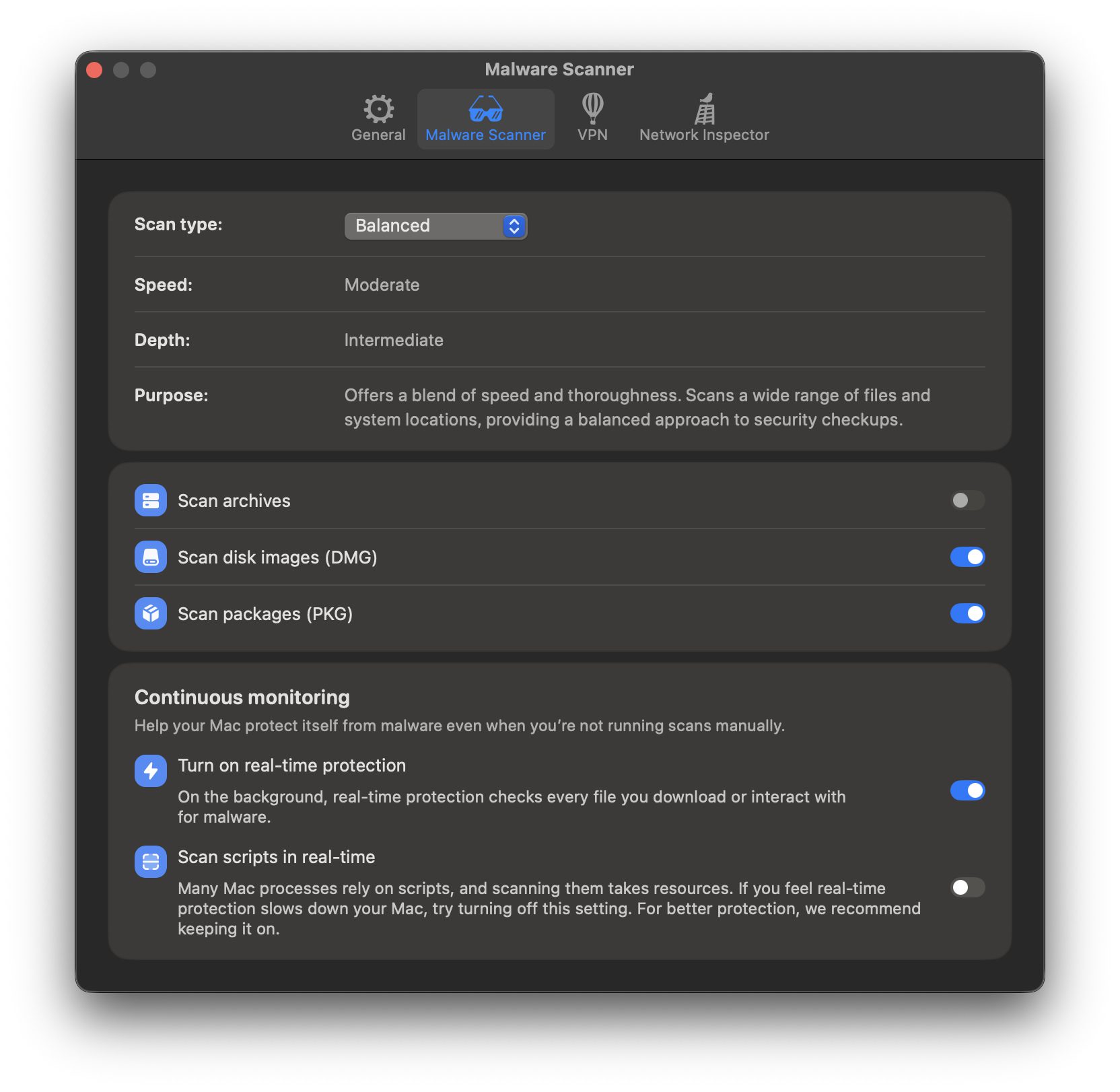Image resolution: width=1120 pixels, height=1092 pixels.
Task: Click the Scan disk images icon
Action: click(151, 557)
